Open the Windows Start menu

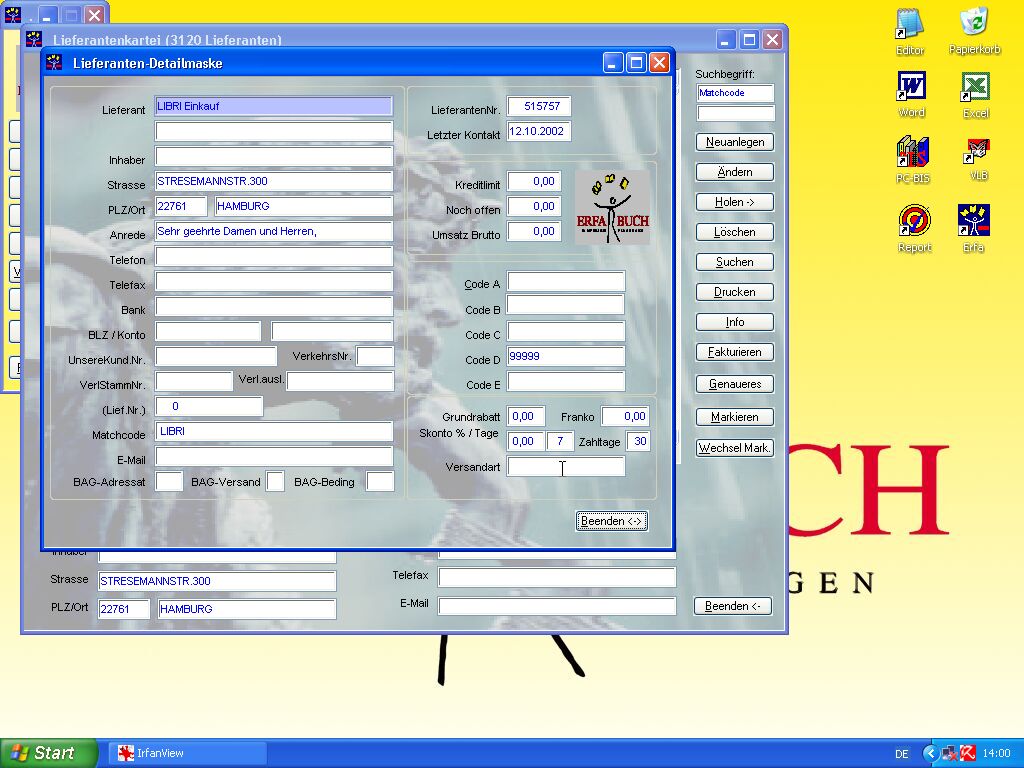tap(47, 753)
